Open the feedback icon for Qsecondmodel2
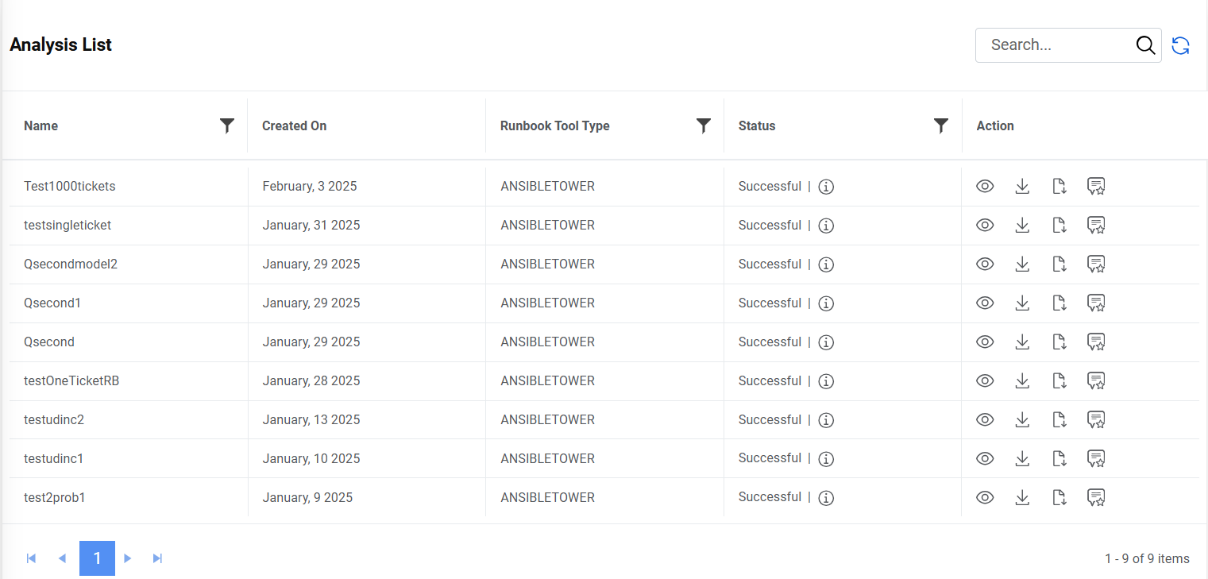Viewport: 1208px width, 579px height. tap(1096, 264)
